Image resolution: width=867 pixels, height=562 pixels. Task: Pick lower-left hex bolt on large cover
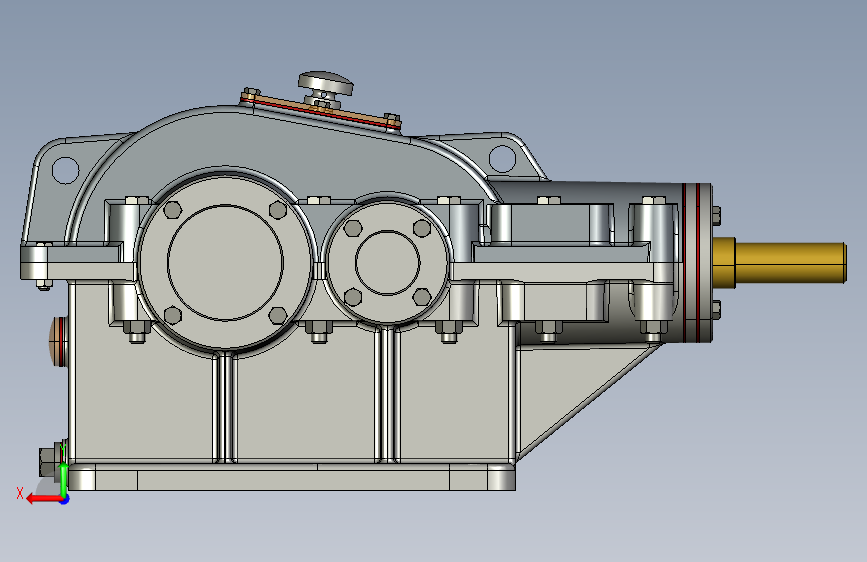(173, 315)
